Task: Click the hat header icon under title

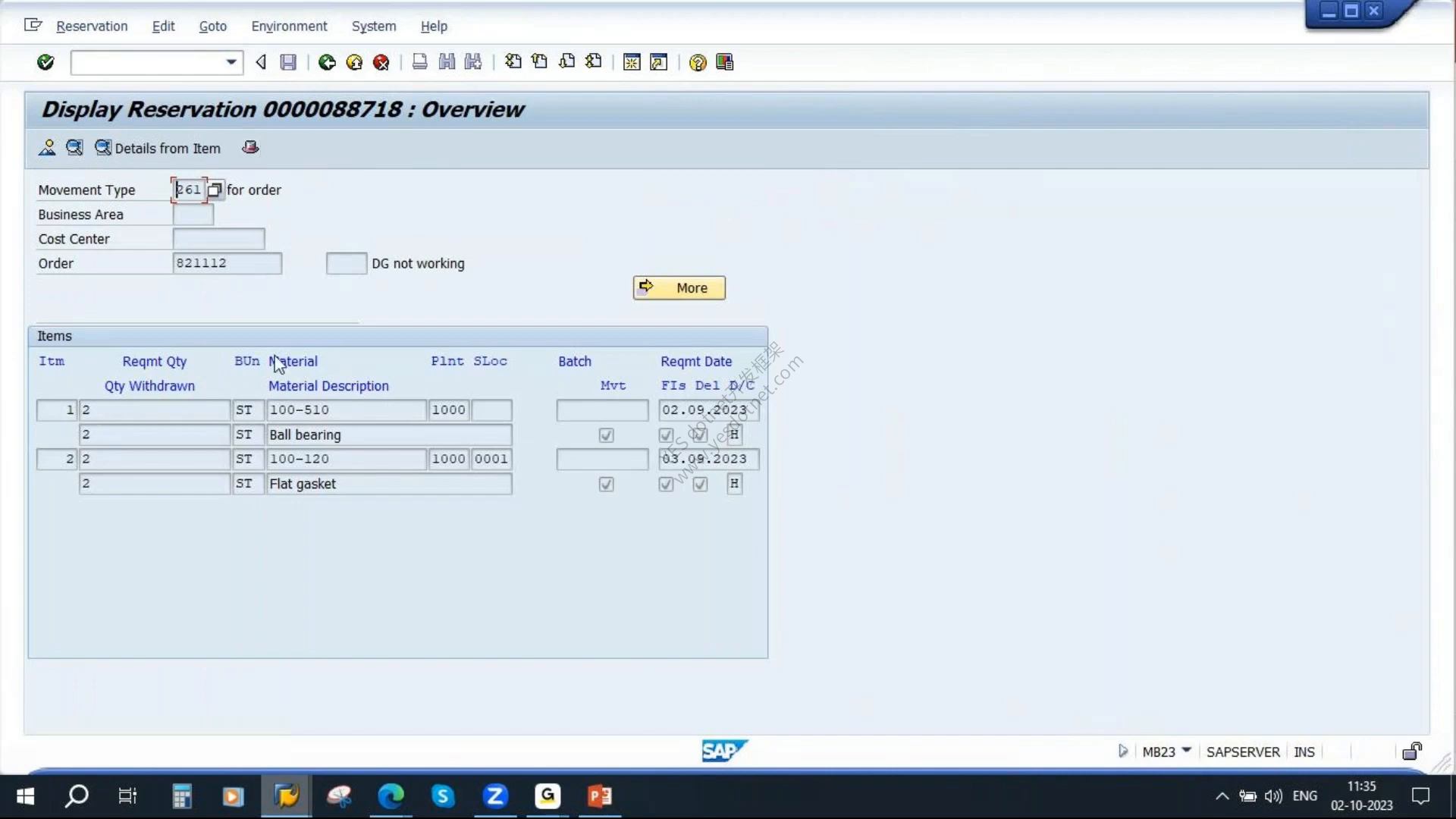Action: pyautogui.click(x=250, y=148)
